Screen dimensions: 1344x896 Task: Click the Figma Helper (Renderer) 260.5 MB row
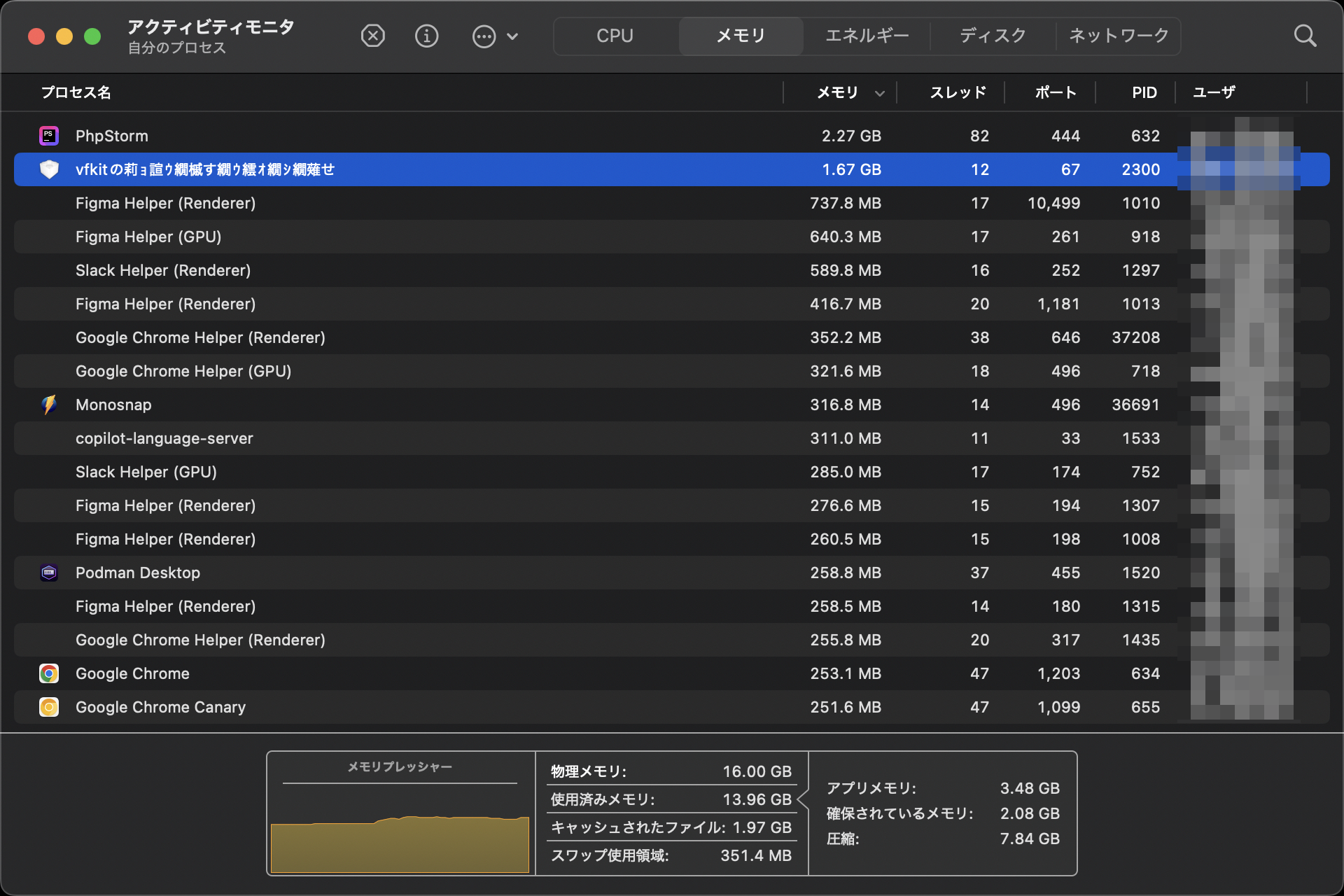pos(672,539)
